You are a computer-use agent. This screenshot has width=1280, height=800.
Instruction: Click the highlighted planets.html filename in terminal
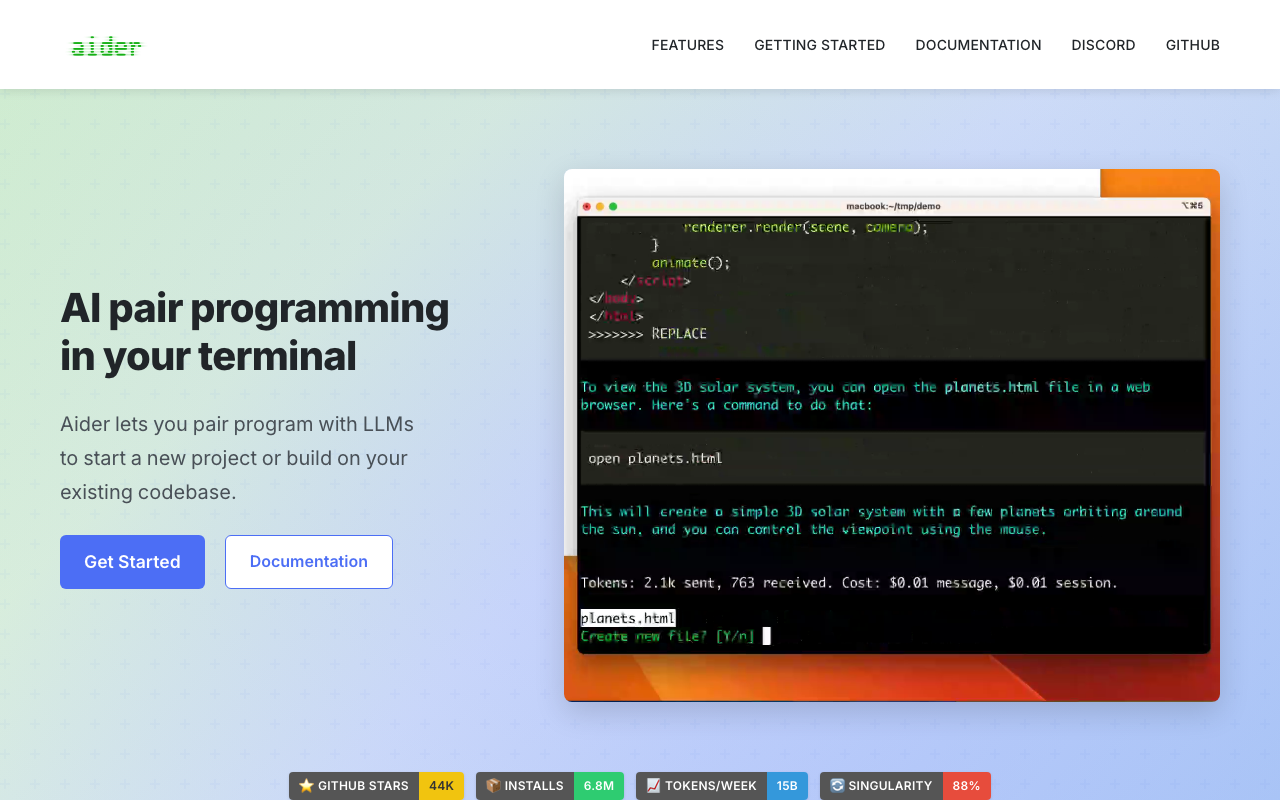[628, 618]
